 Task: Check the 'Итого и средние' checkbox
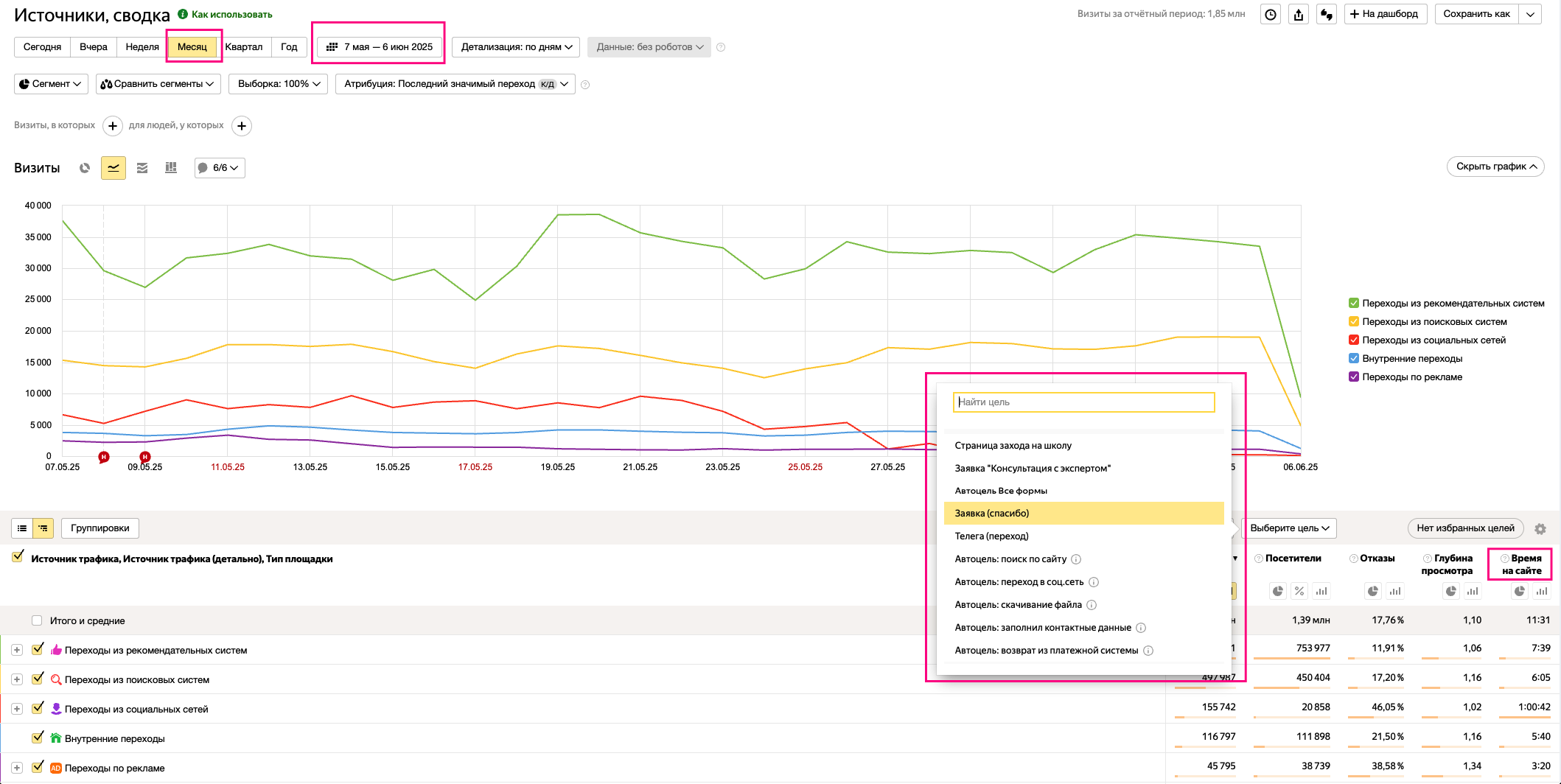click(x=37, y=620)
